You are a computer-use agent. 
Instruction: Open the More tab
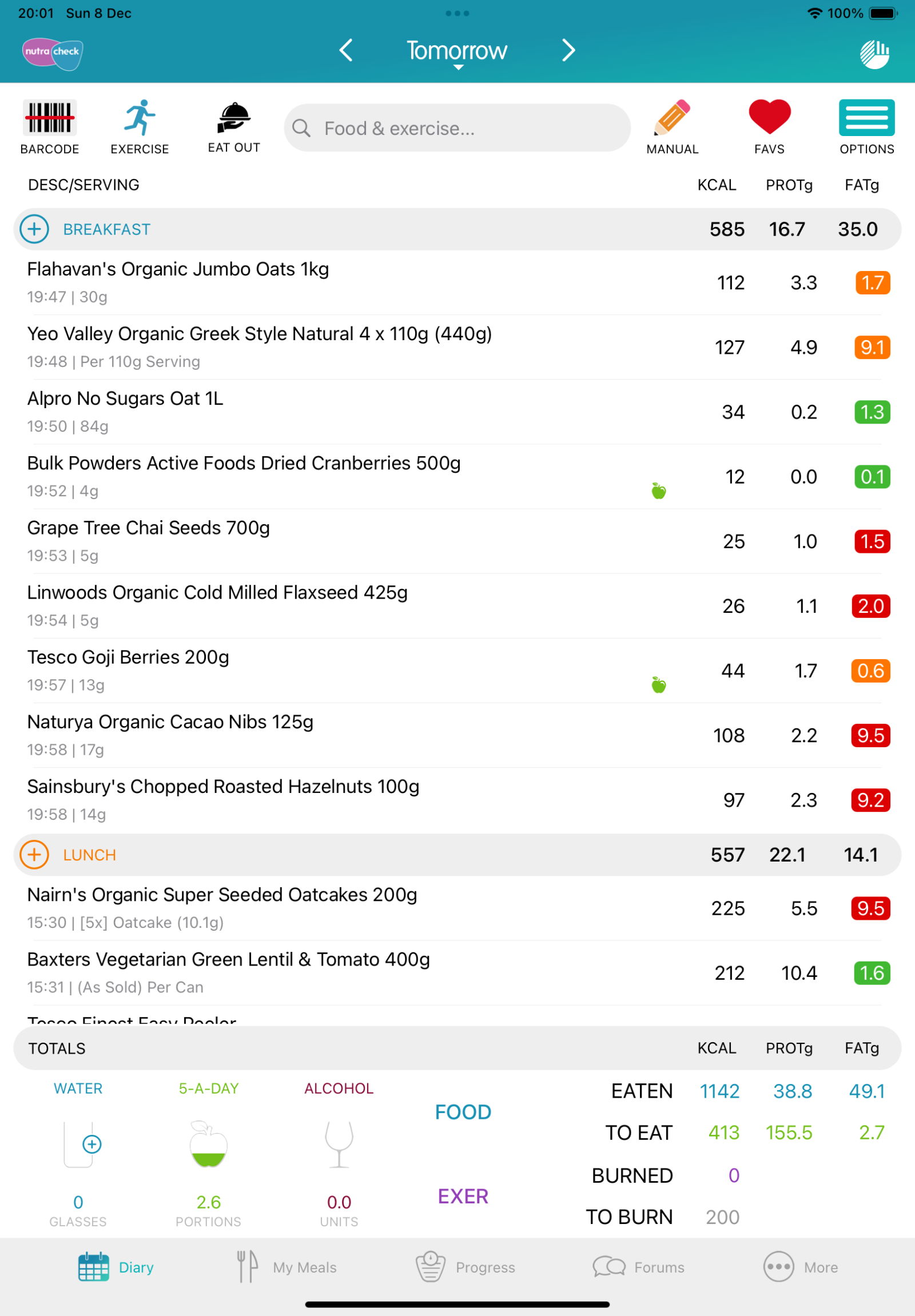tap(801, 1267)
